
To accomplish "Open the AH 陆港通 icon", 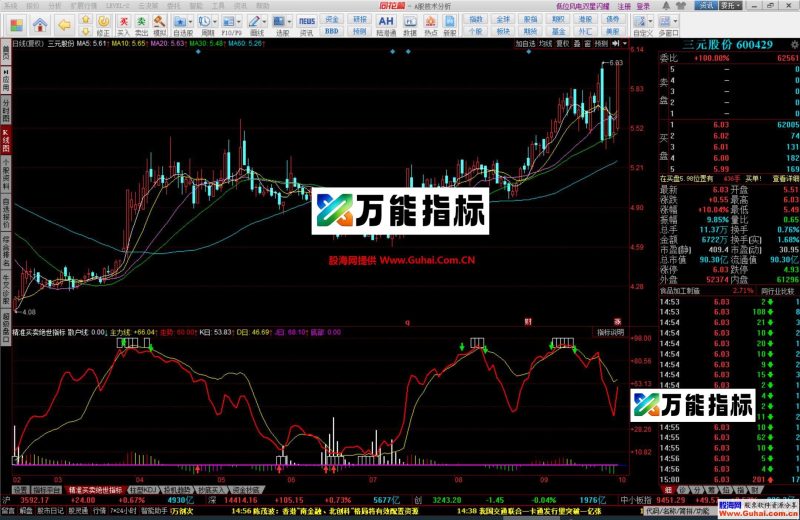I will [x=386, y=25].
